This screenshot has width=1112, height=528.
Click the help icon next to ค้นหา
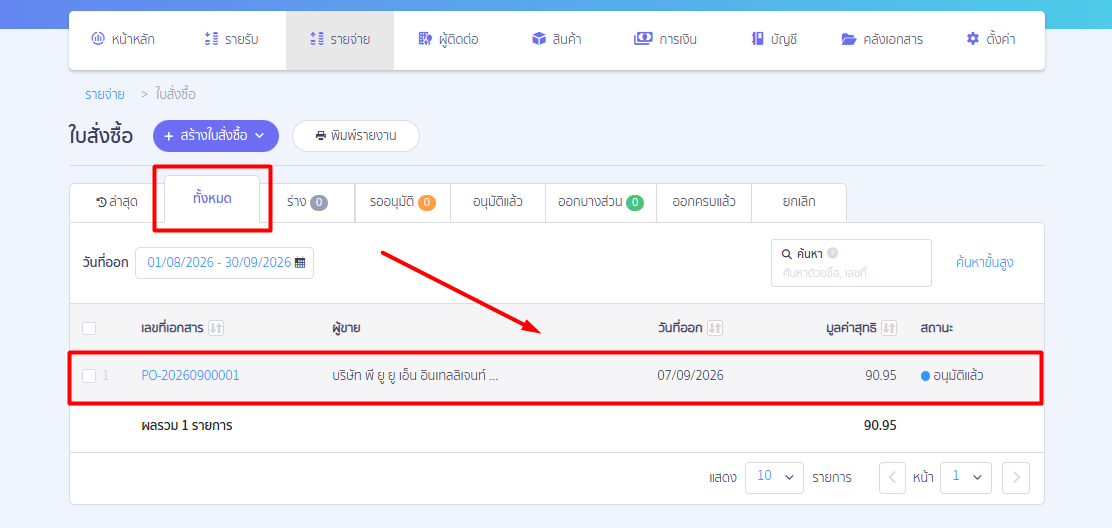(x=833, y=253)
